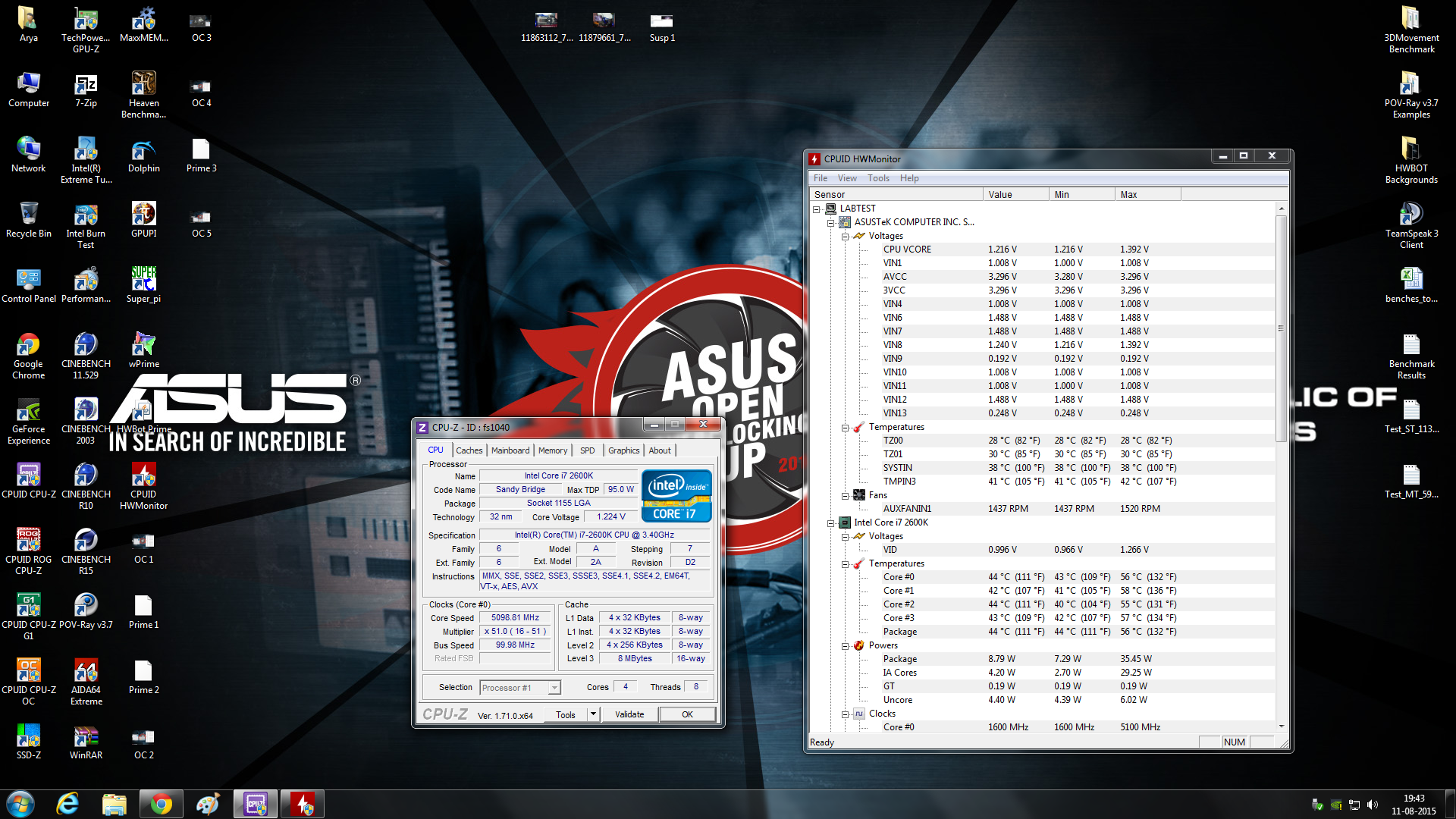
Task: Collapse the Fans section in HWMonitor
Action: pyautogui.click(x=845, y=495)
